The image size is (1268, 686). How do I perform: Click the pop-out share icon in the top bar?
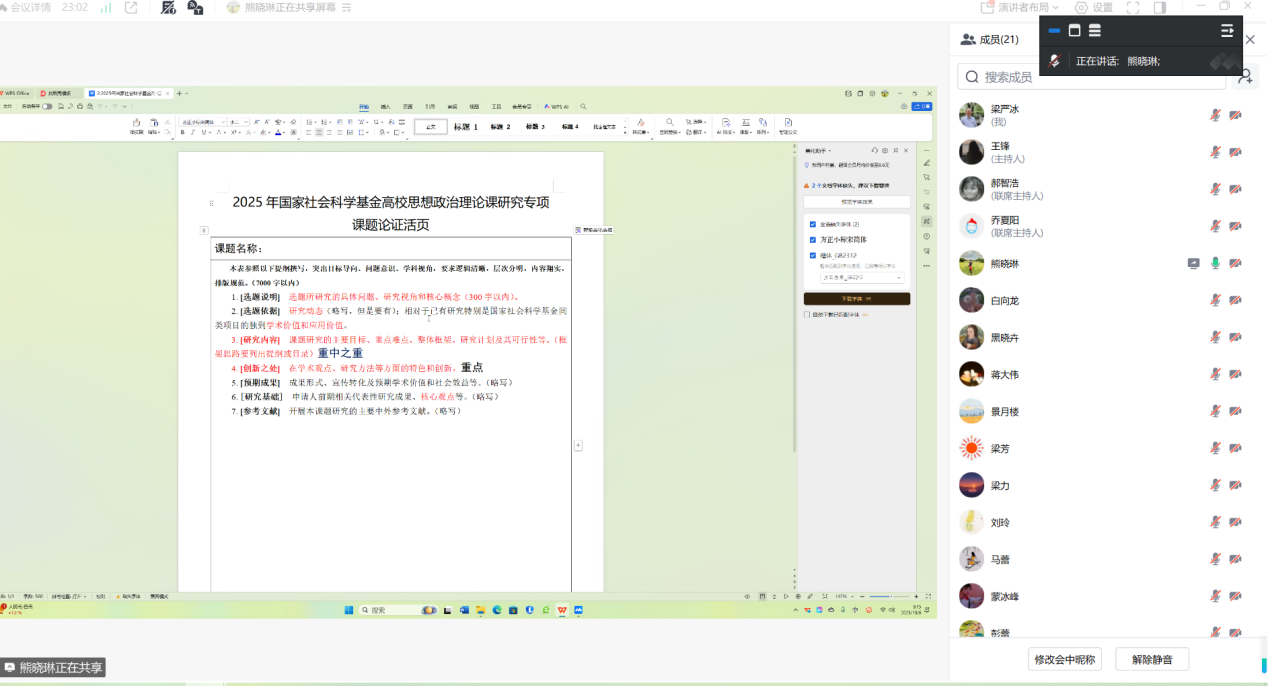[x=131, y=7]
